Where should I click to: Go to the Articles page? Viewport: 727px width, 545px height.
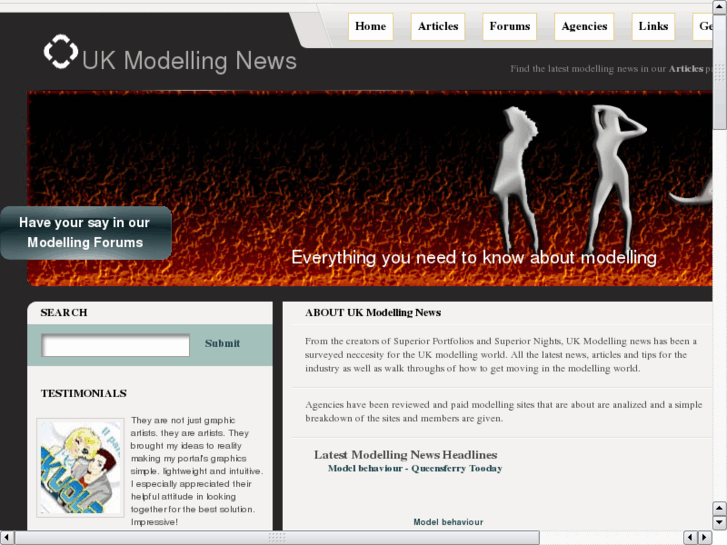pyautogui.click(x=438, y=26)
